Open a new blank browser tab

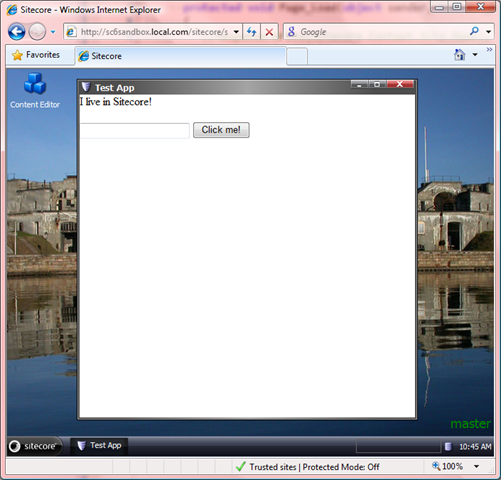[x=297, y=56]
